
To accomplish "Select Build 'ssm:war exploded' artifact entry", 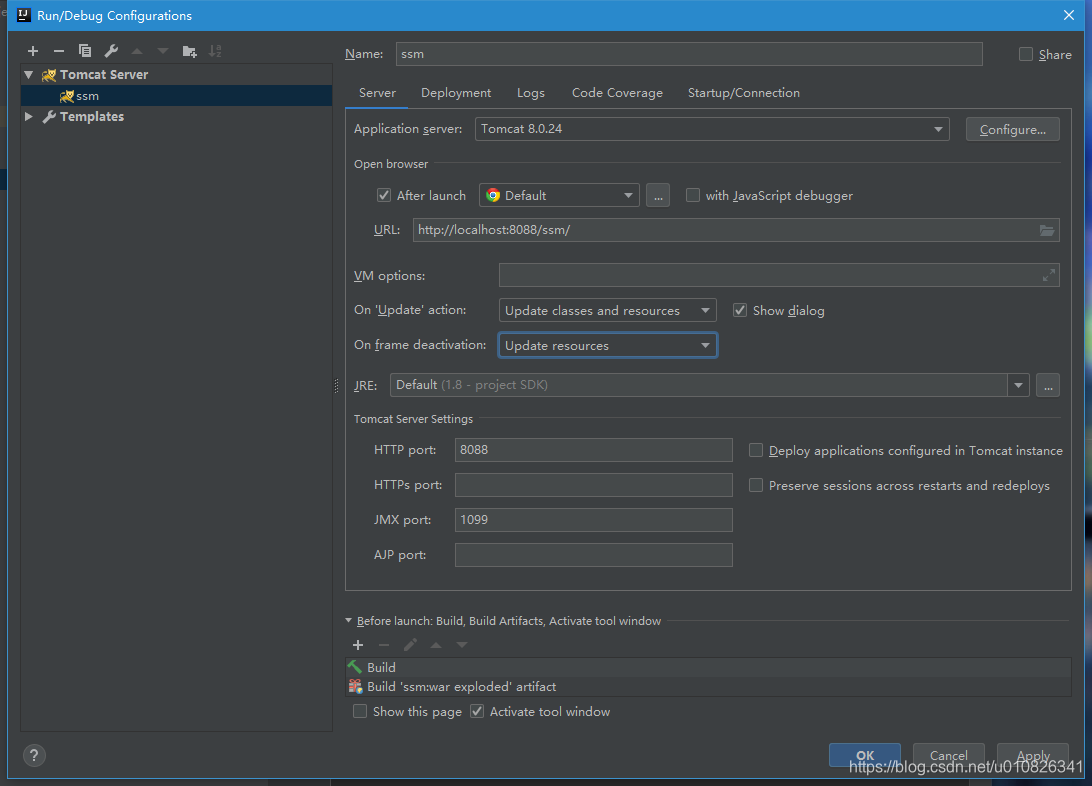I will (708, 686).
